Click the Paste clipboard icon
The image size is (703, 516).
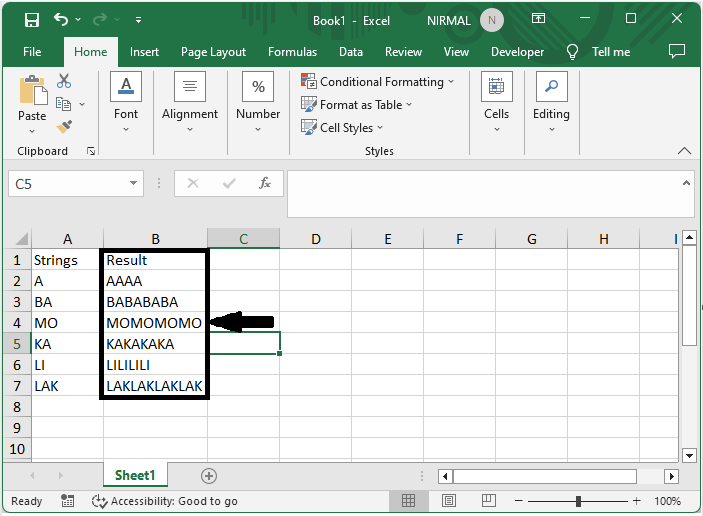[x=32, y=91]
